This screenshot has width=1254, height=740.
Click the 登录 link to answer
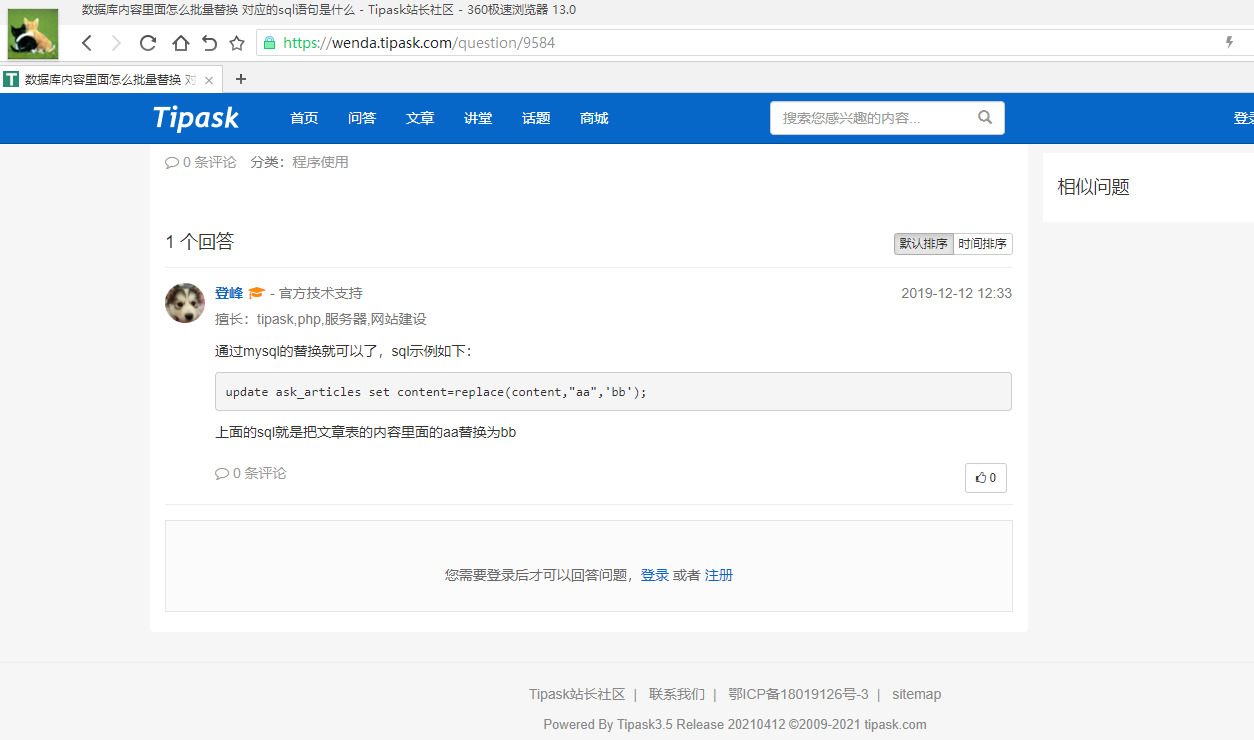click(x=655, y=575)
